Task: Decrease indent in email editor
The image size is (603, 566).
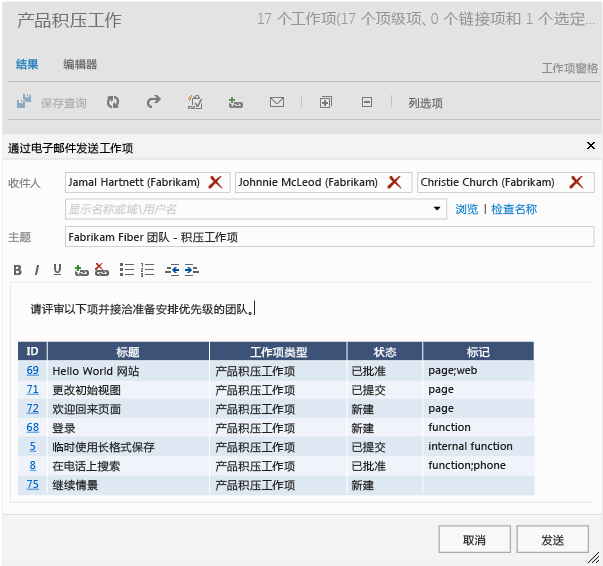Action: pos(172,270)
